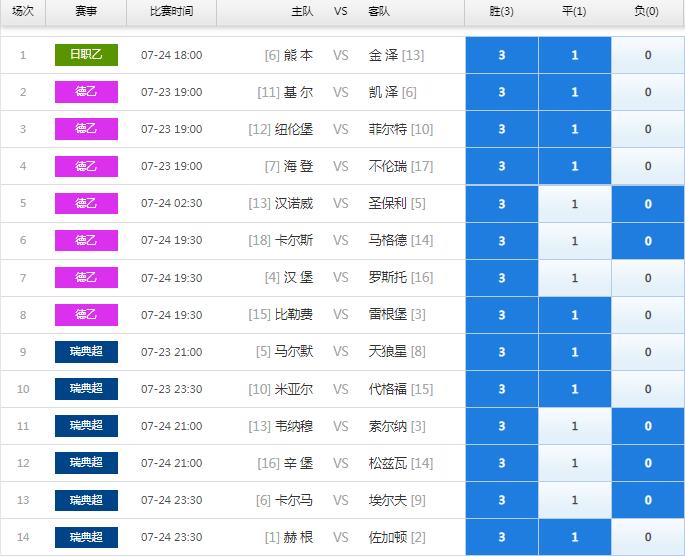Screen dimensions: 685x556
Task: Select draw (1) for 韦纳穆 vs 索尔纳
Action: point(574,426)
